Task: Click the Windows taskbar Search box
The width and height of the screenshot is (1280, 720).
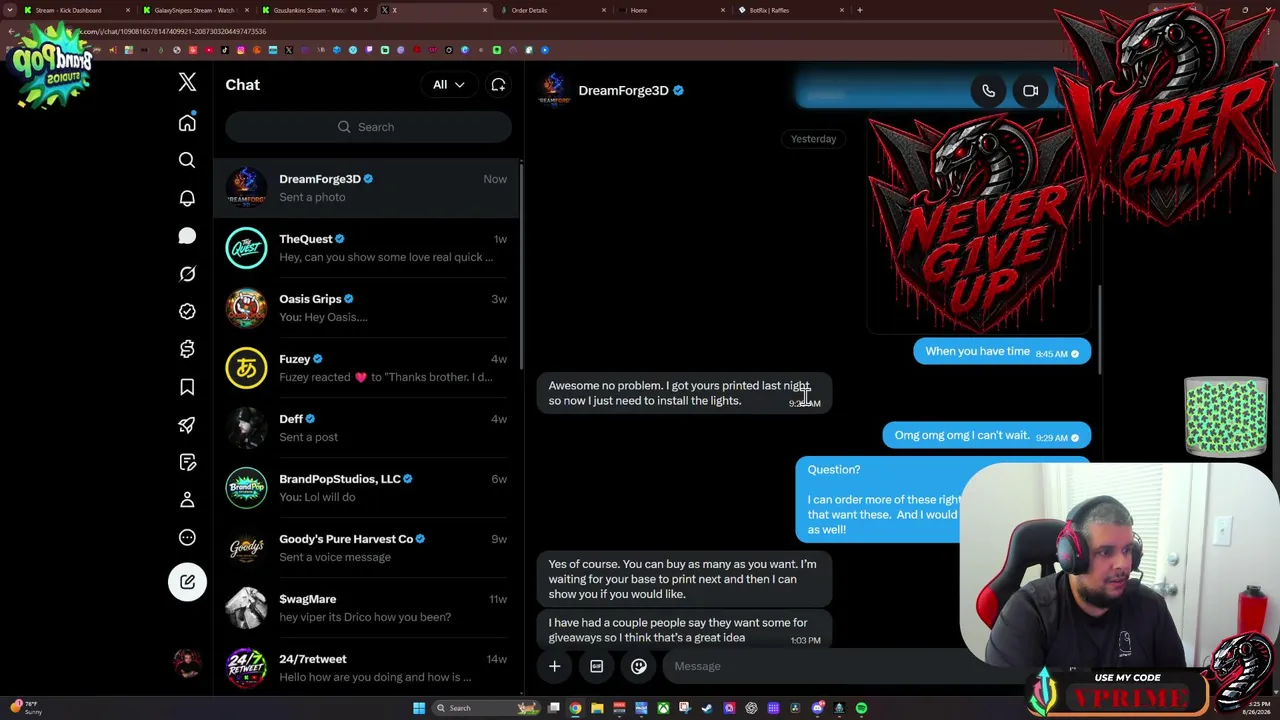Action: 487,708
